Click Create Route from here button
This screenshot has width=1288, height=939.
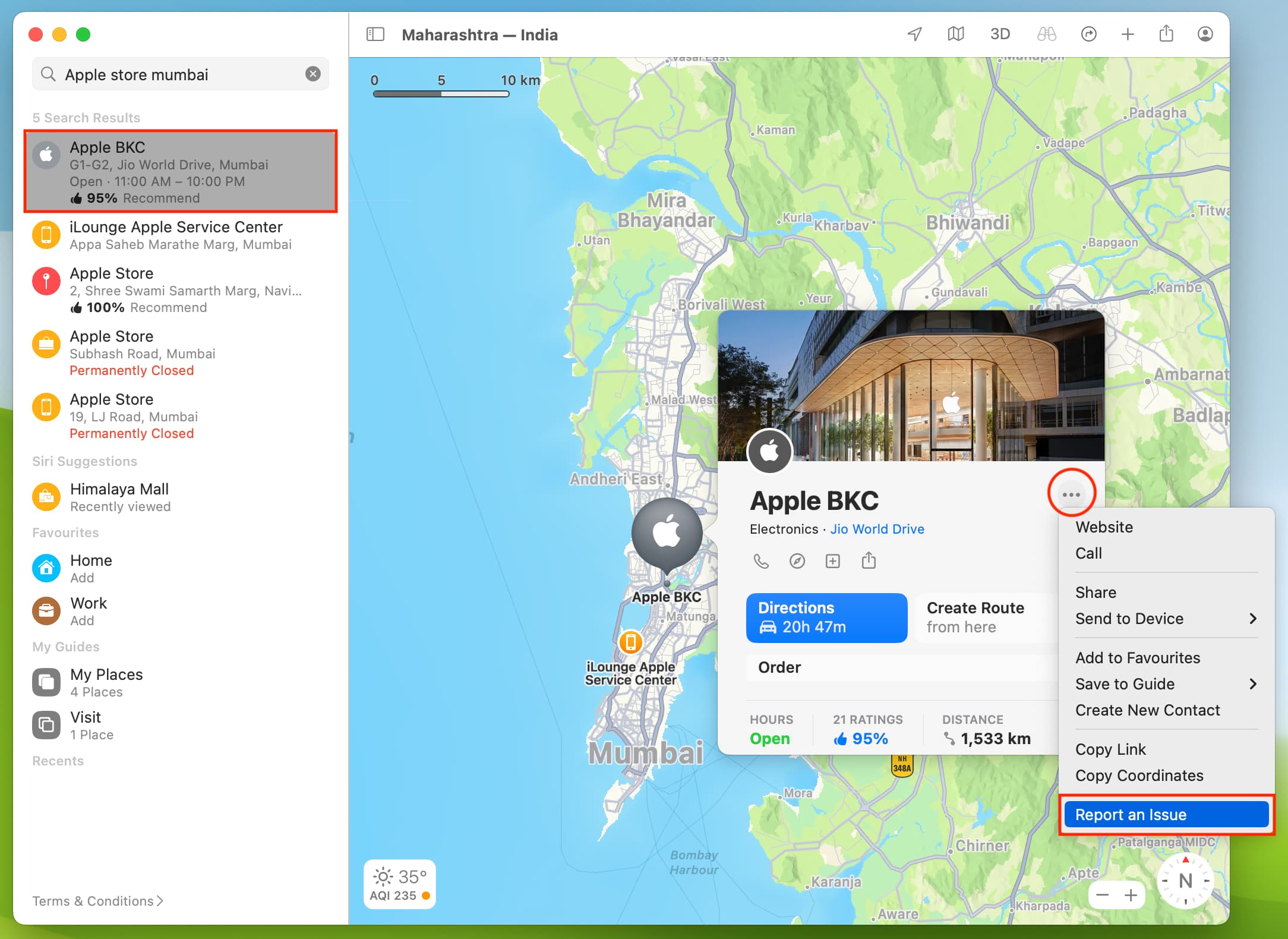tap(986, 617)
